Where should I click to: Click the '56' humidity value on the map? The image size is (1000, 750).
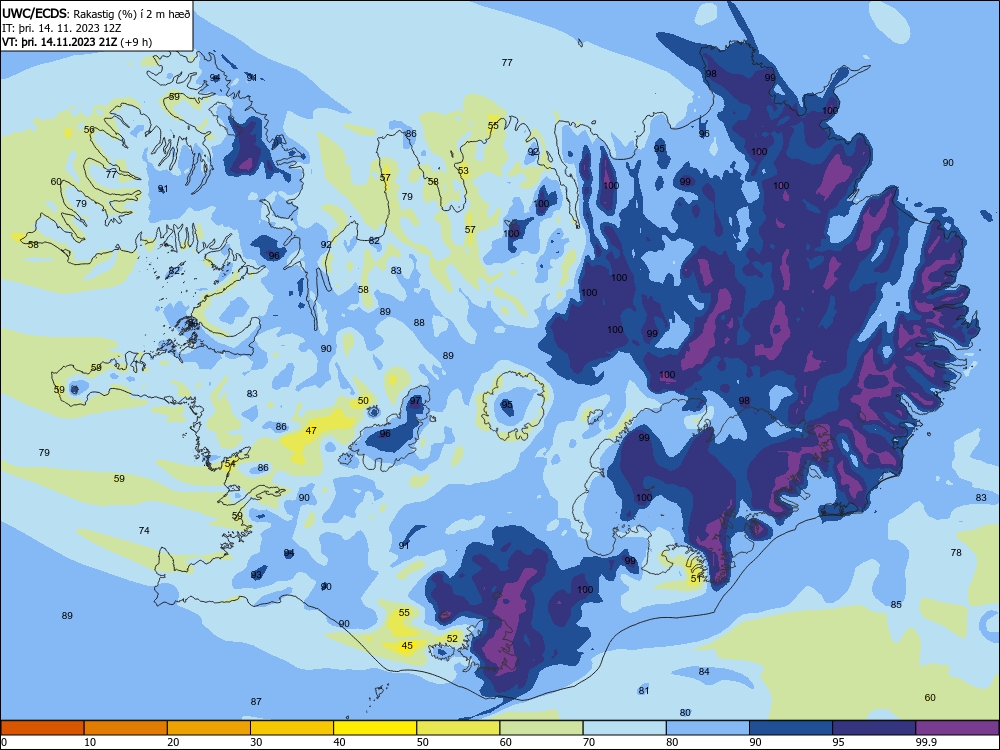(89, 129)
